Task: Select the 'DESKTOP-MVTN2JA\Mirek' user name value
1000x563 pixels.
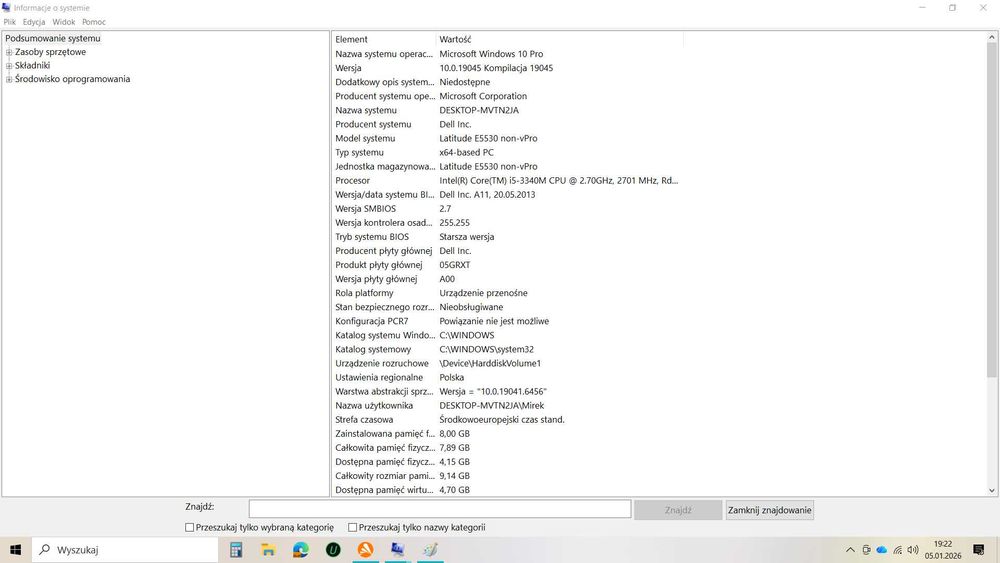Action: click(492, 406)
